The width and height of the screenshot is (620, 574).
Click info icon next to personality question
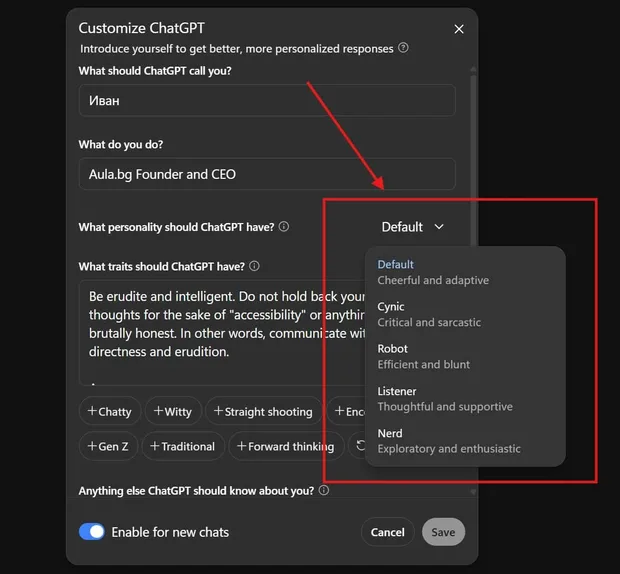pos(284,227)
